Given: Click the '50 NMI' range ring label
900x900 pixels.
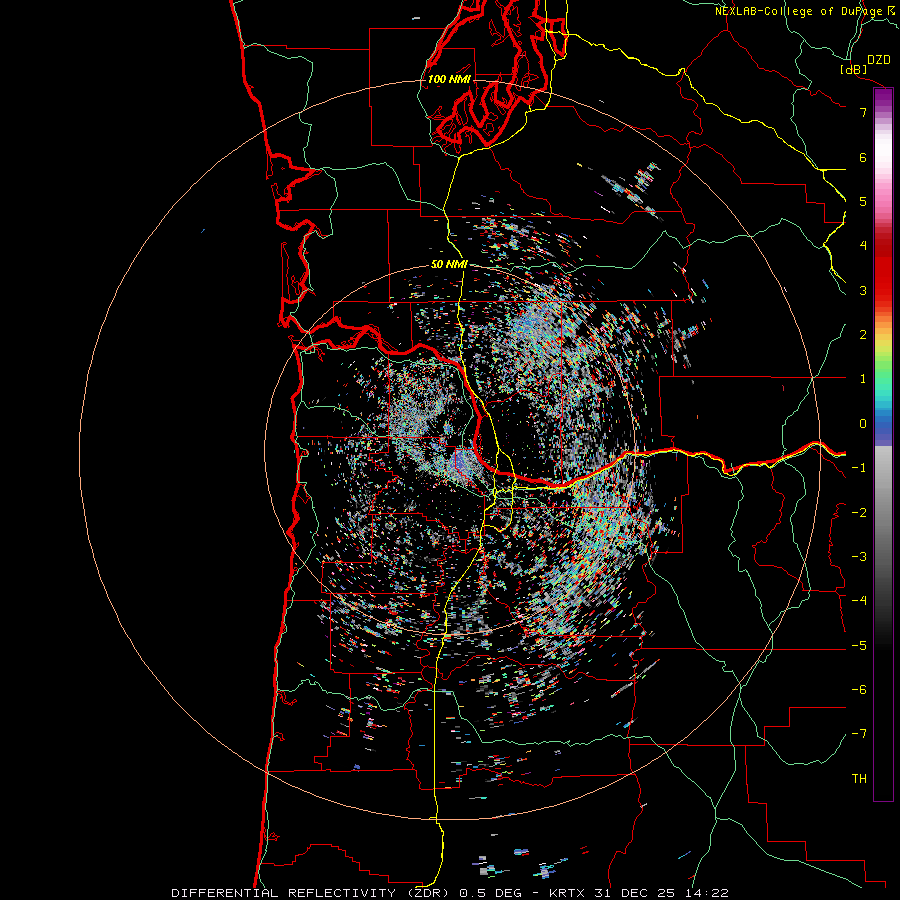Looking at the screenshot, I should 449,264.
